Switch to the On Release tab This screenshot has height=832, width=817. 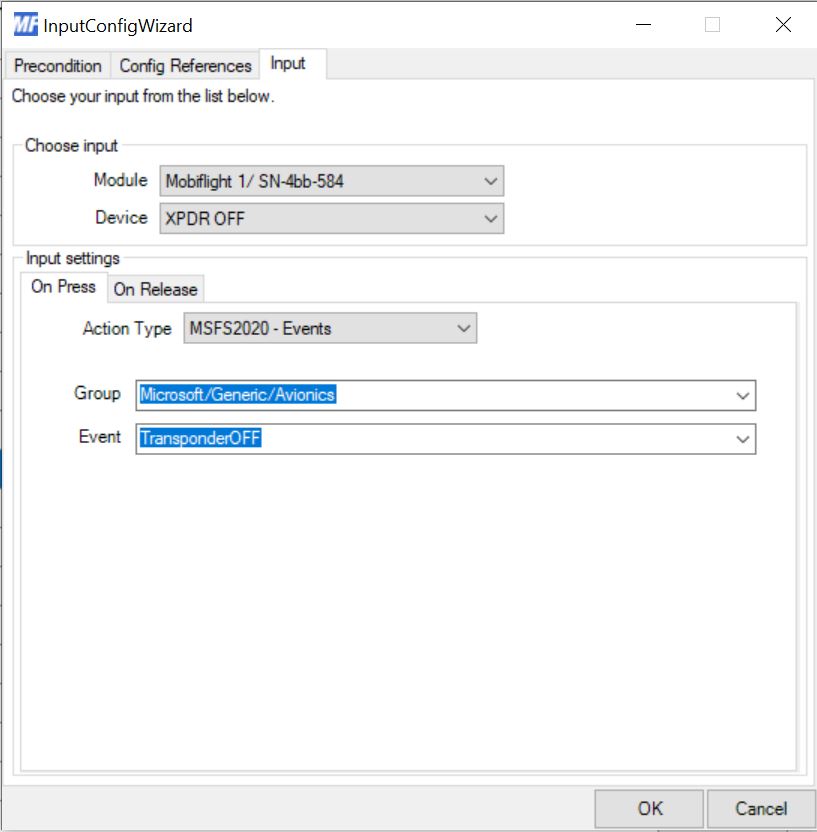[x=155, y=289]
